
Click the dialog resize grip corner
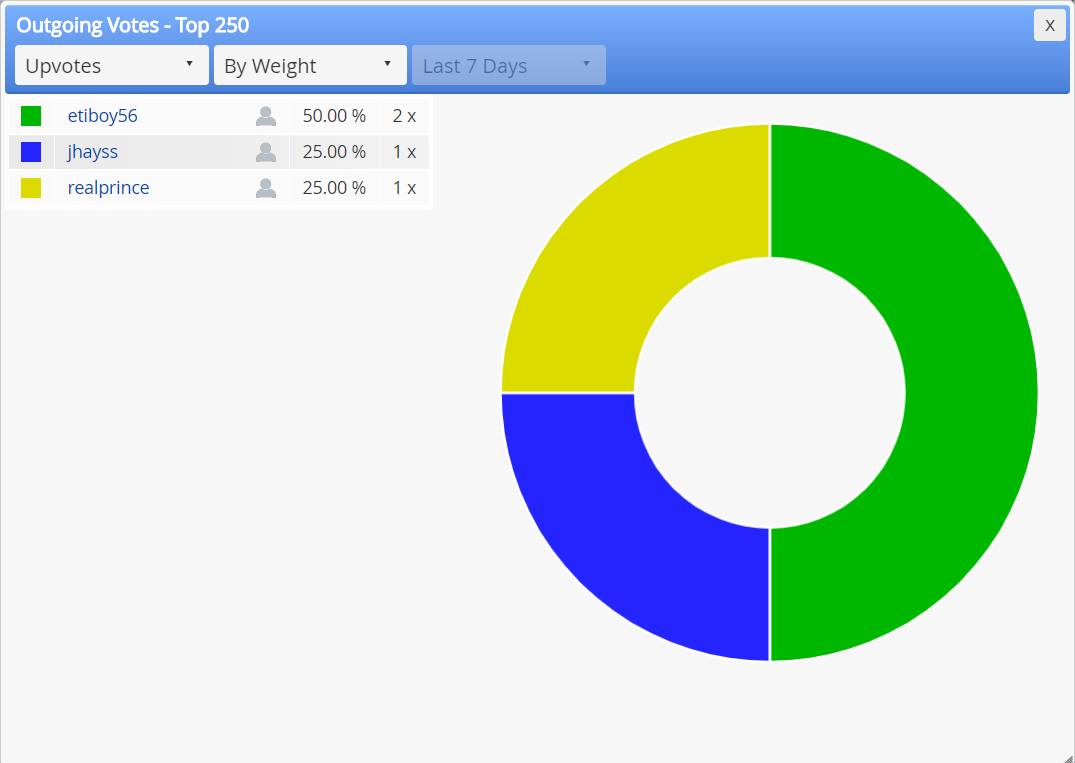point(1068,757)
